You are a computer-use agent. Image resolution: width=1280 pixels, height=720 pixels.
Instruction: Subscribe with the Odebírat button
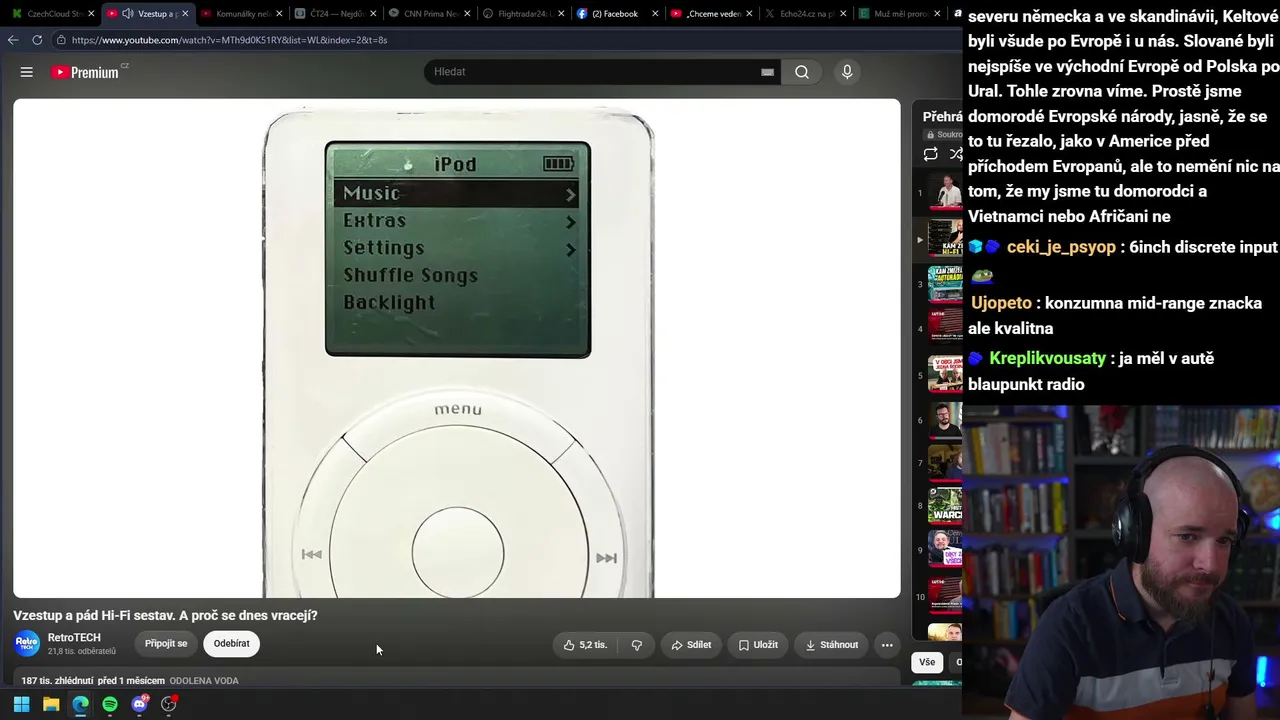click(231, 644)
